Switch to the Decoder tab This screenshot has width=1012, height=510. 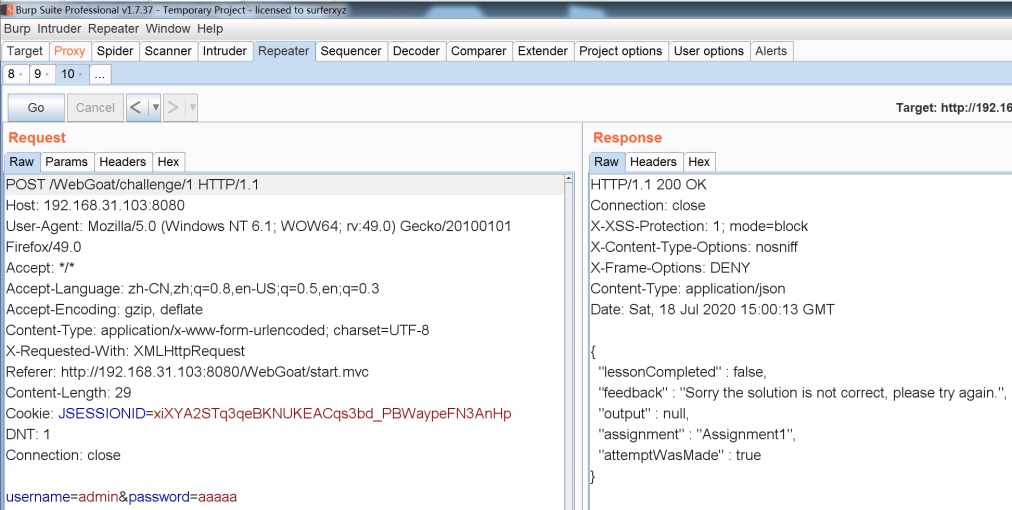click(416, 51)
